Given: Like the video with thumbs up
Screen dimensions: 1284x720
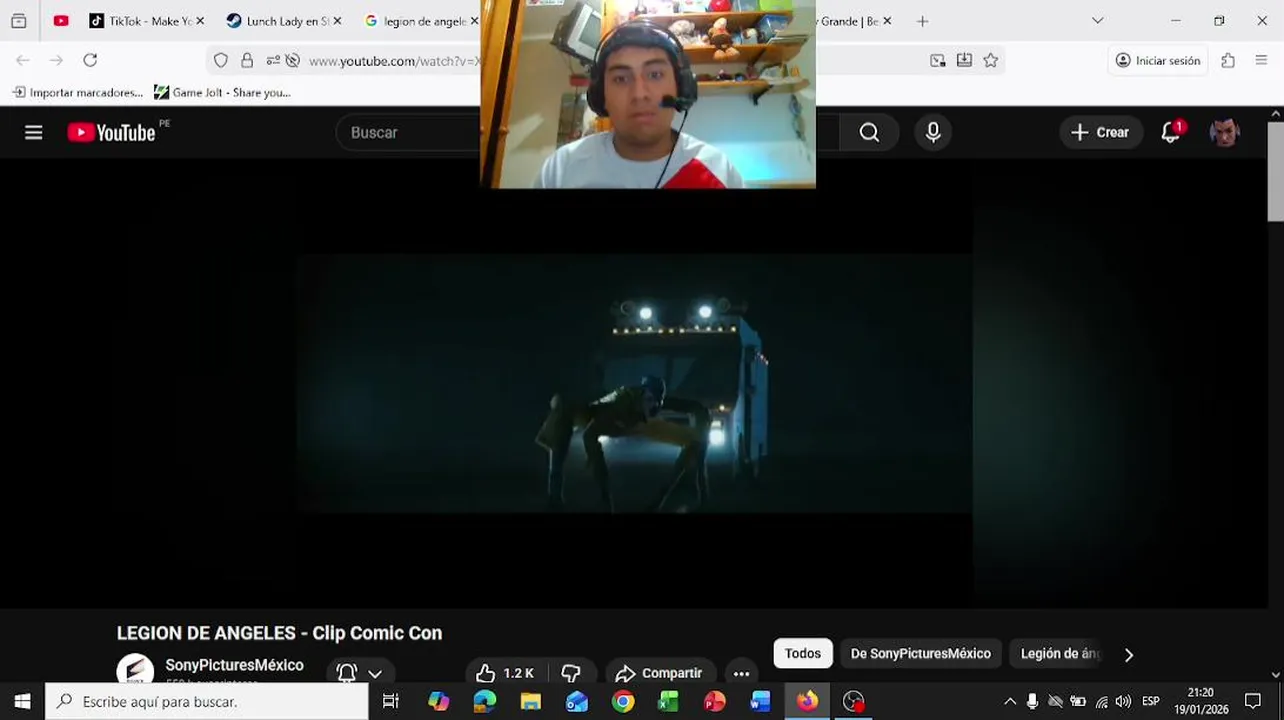Looking at the screenshot, I should pyautogui.click(x=505, y=673).
